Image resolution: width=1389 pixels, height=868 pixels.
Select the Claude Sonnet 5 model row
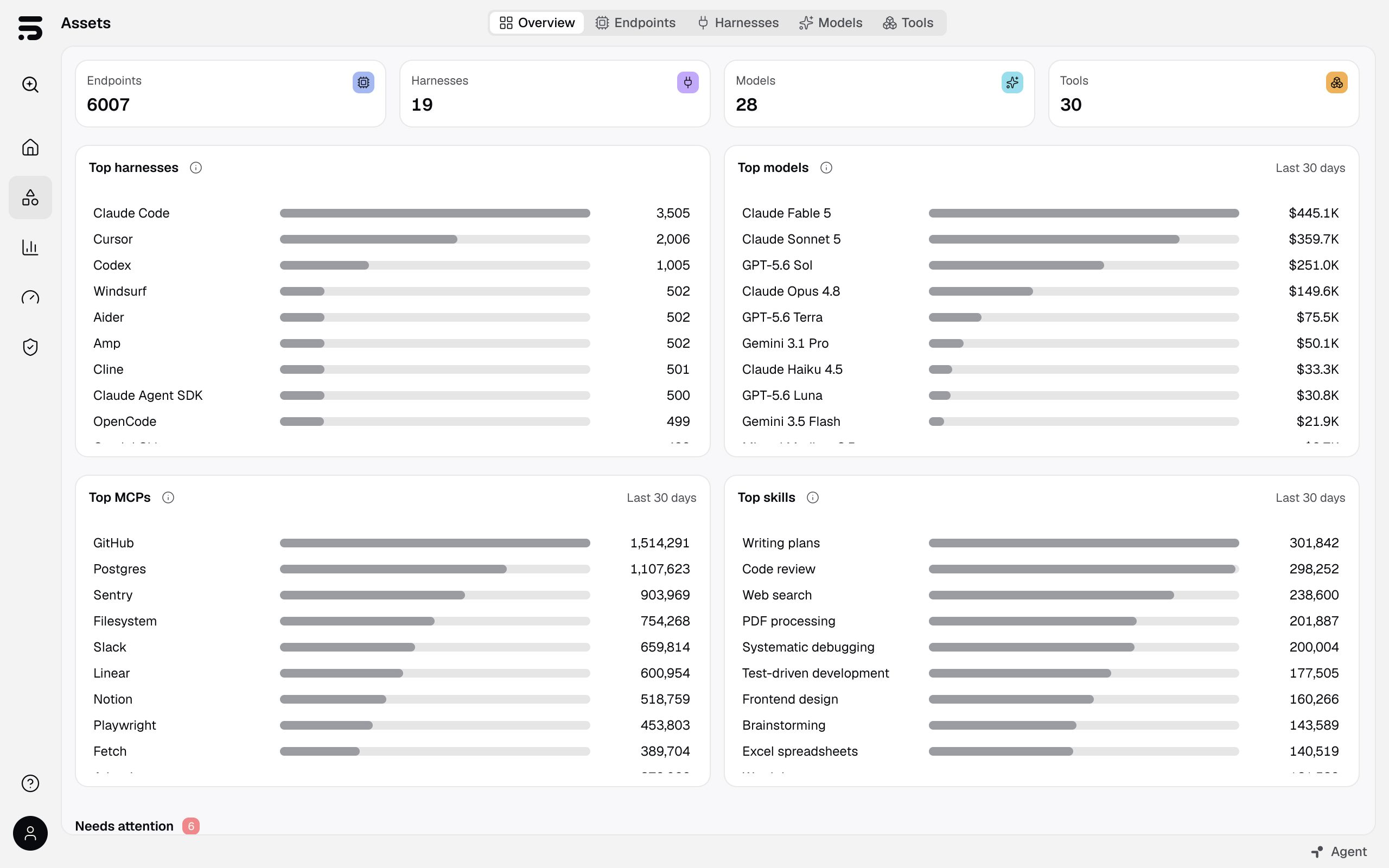pos(1041,239)
